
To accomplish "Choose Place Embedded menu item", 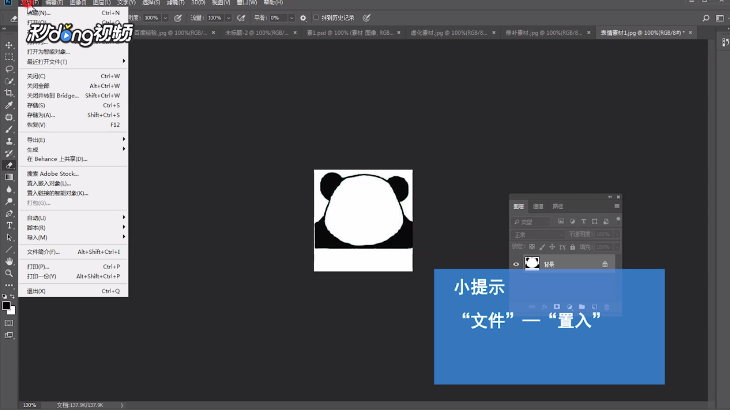I will pos(73,183).
